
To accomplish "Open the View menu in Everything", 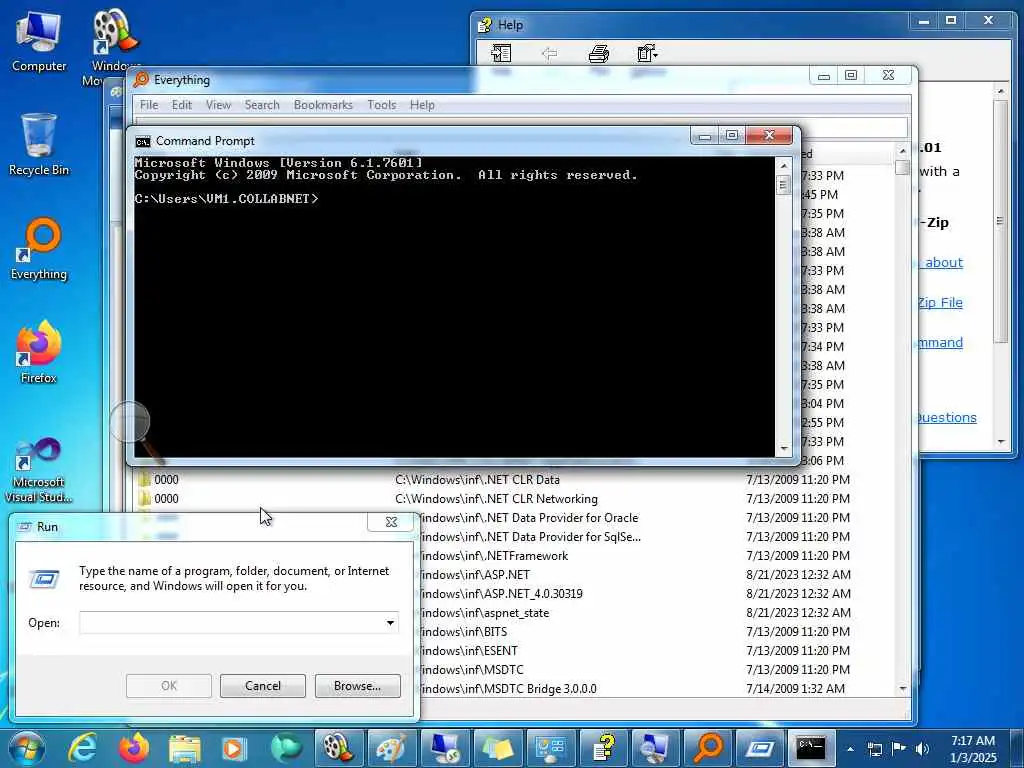I will 218,104.
